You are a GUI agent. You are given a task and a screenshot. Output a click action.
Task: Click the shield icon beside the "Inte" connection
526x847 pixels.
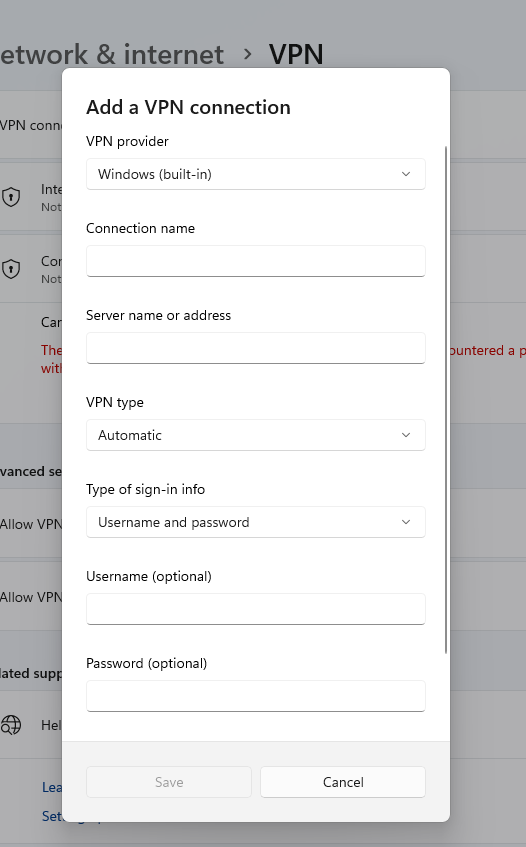[11, 197]
